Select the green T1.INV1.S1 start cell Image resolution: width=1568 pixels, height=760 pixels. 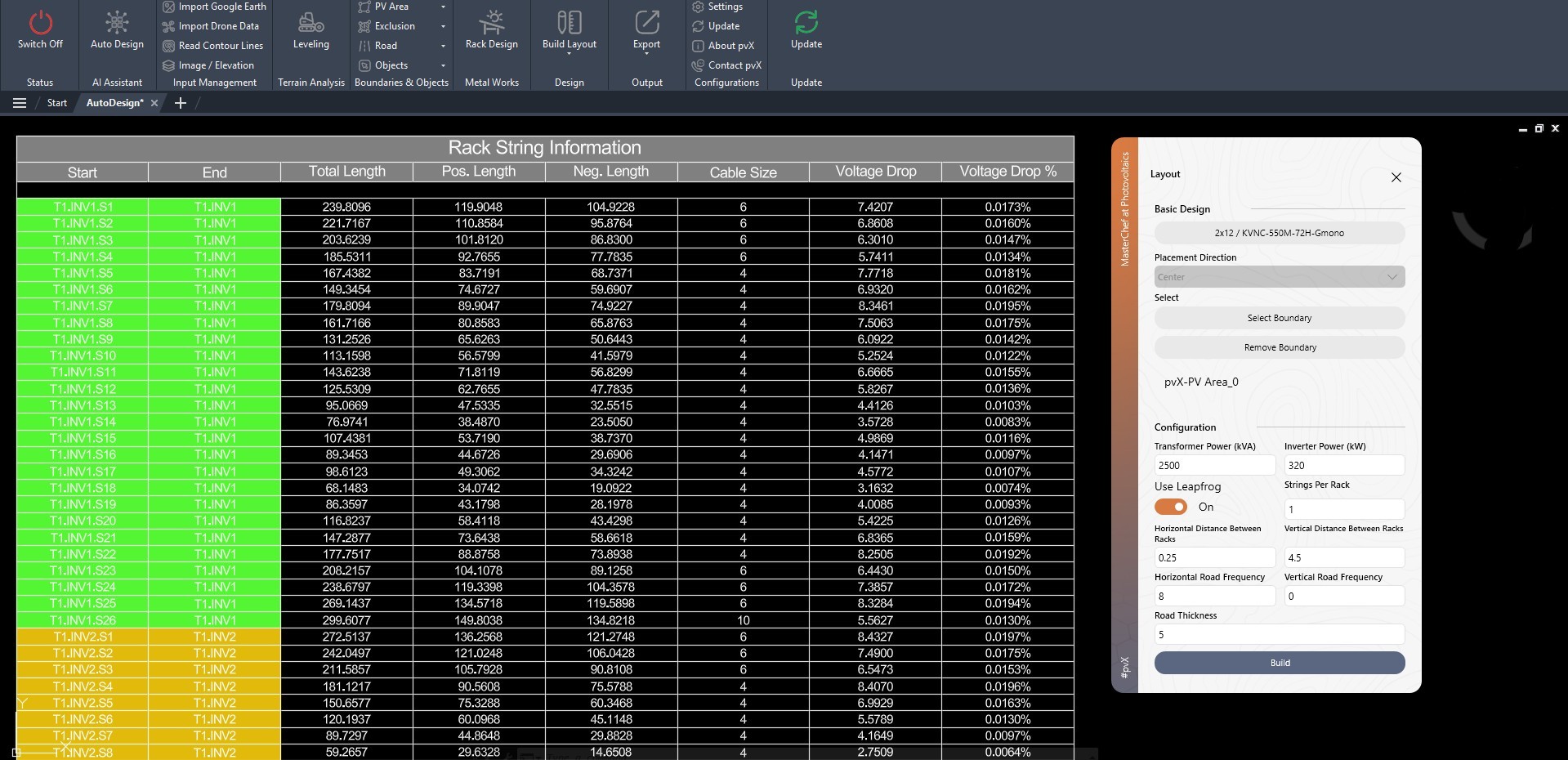(83, 207)
